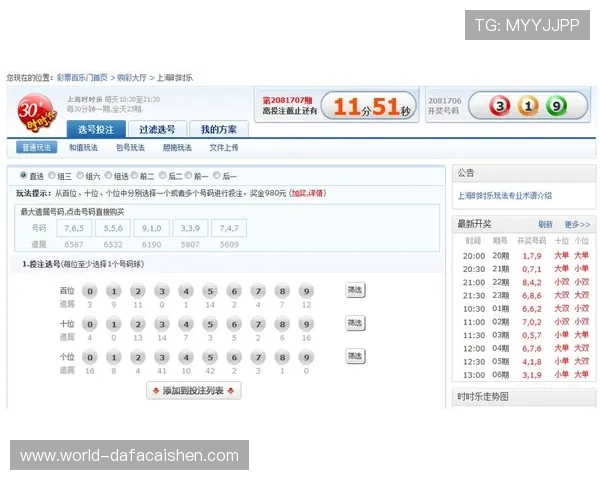Open 上海时时乐玩法专业术语介绍 announcement link
Viewport: 600px width, 480px height.
click(505, 196)
